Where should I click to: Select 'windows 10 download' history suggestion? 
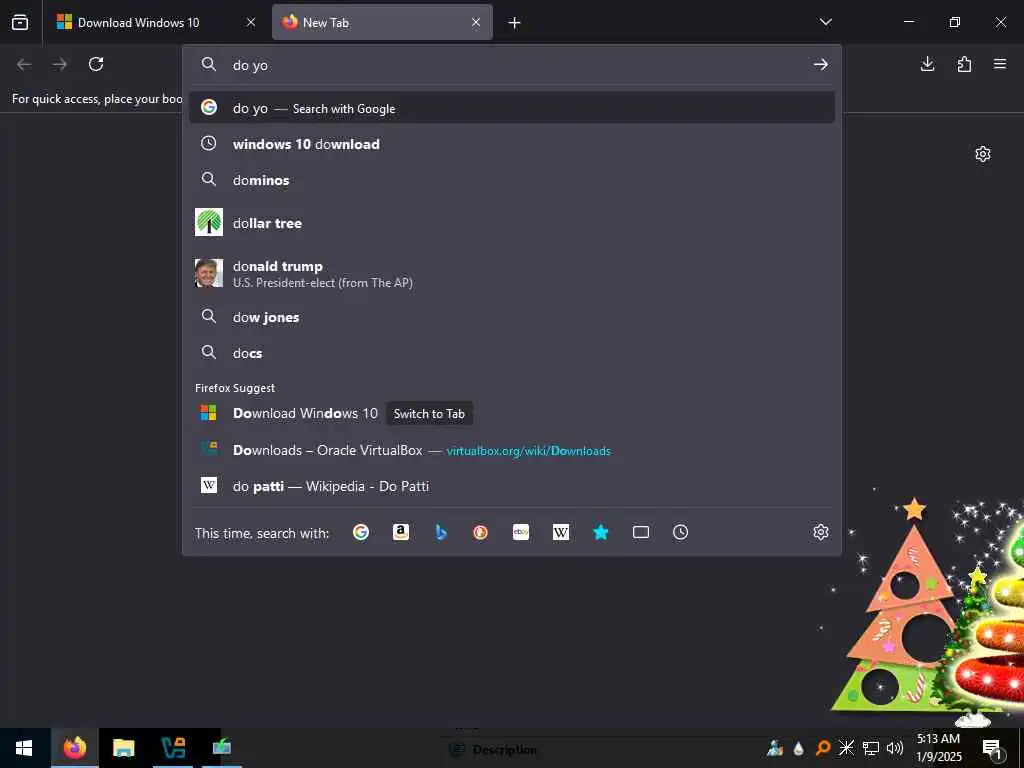[x=512, y=144]
